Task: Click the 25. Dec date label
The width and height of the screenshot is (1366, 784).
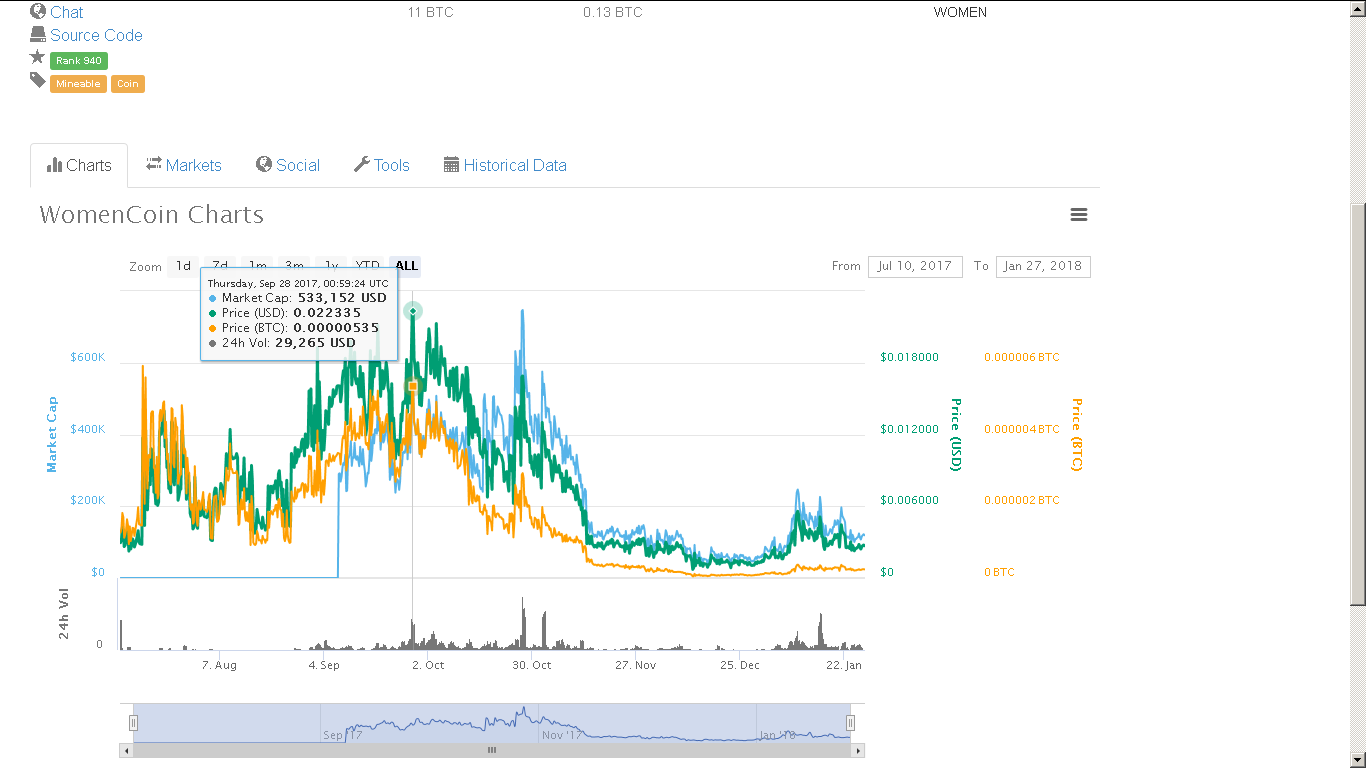Action: pos(740,665)
